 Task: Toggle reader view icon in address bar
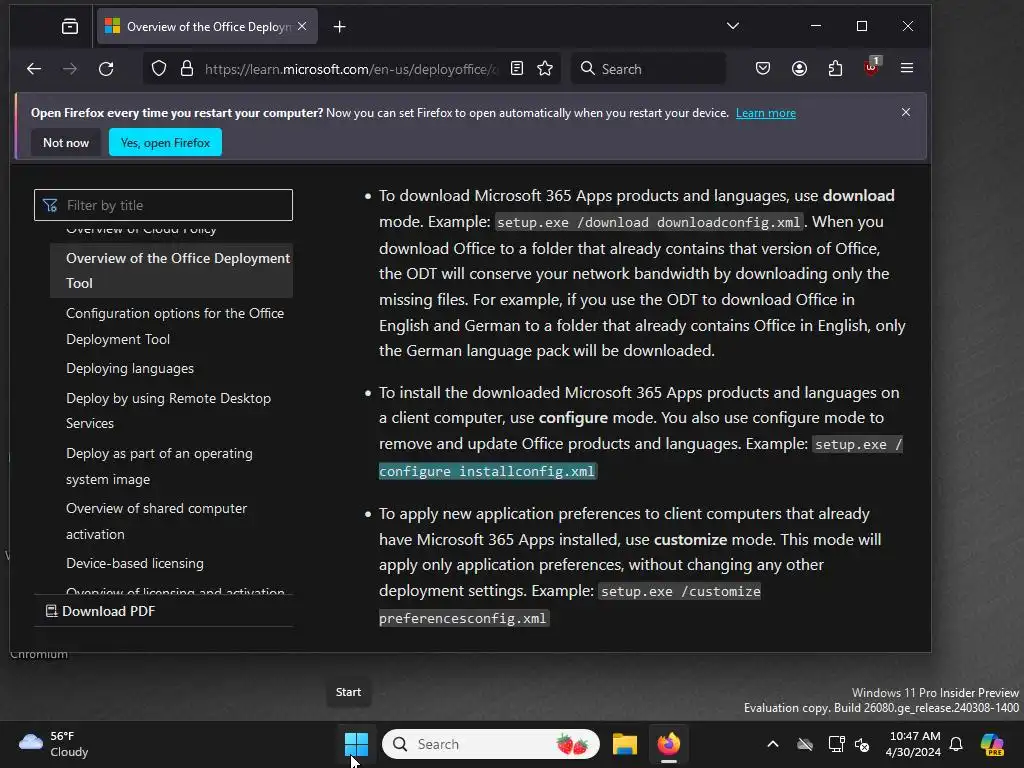[x=517, y=69]
